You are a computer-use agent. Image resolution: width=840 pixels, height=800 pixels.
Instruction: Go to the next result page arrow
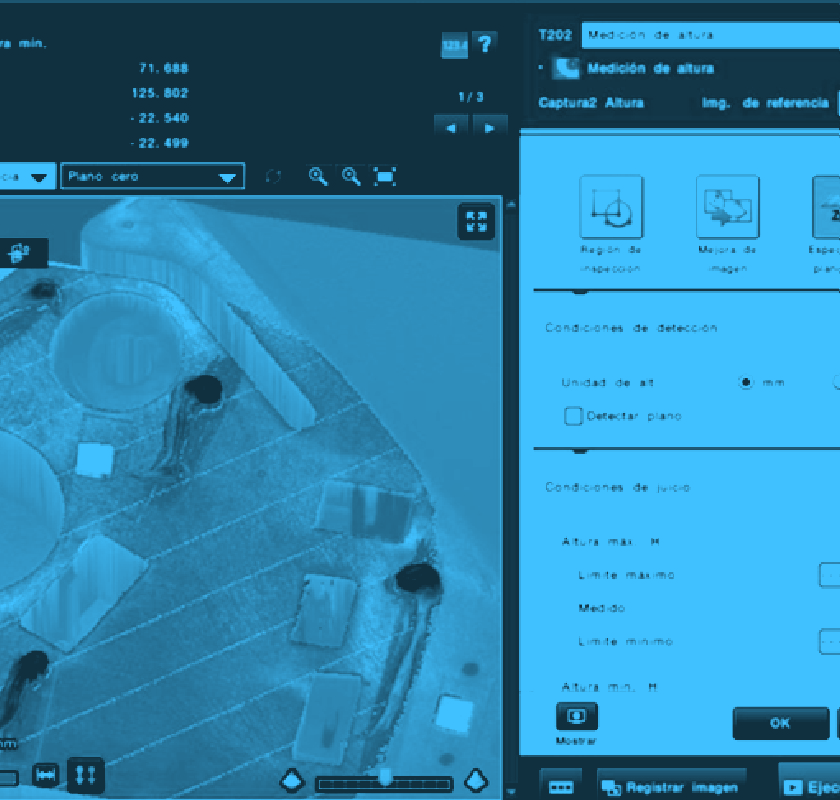click(x=489, y=127)
